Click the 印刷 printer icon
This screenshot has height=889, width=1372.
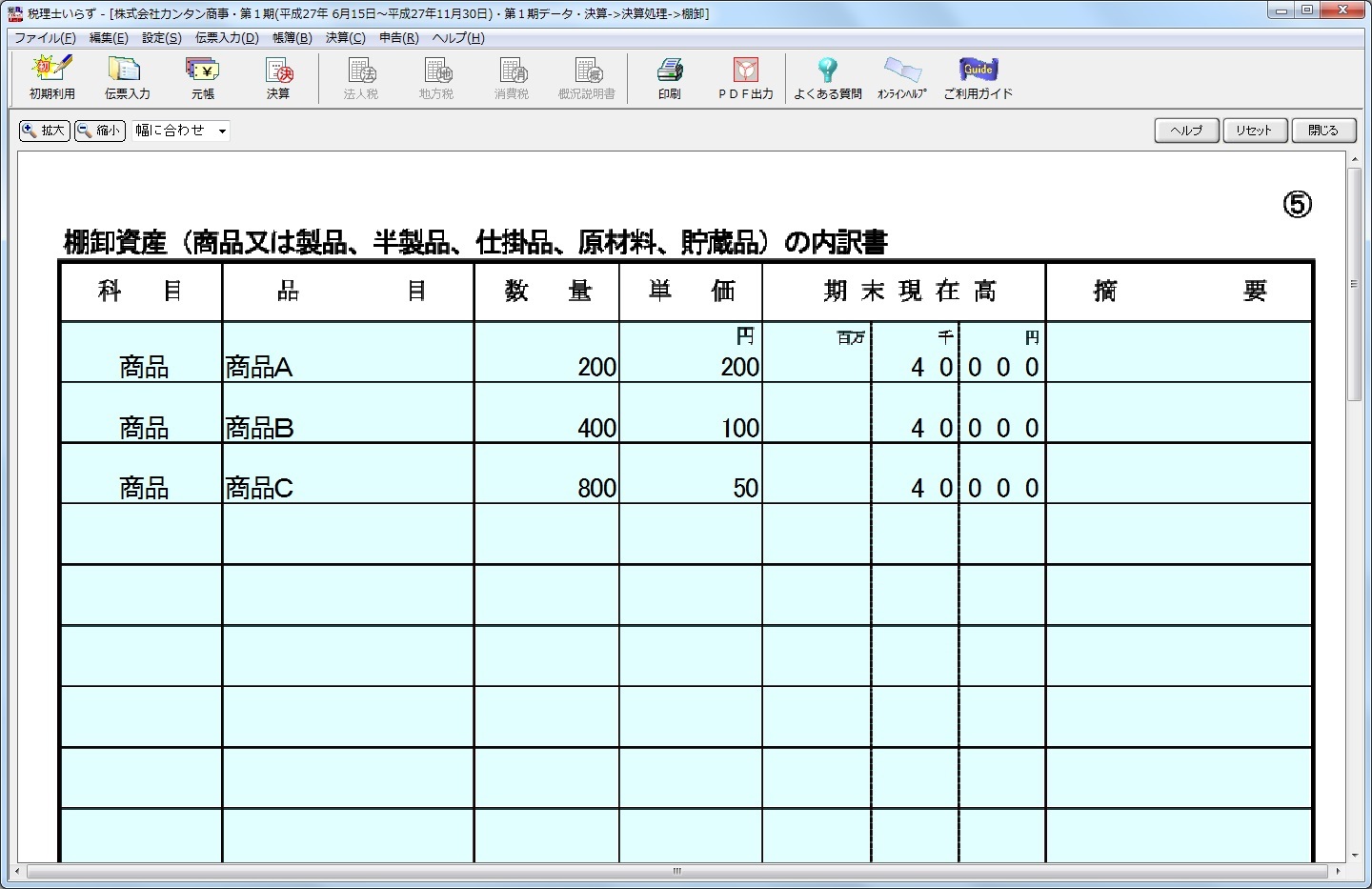[x=669, y=77]
